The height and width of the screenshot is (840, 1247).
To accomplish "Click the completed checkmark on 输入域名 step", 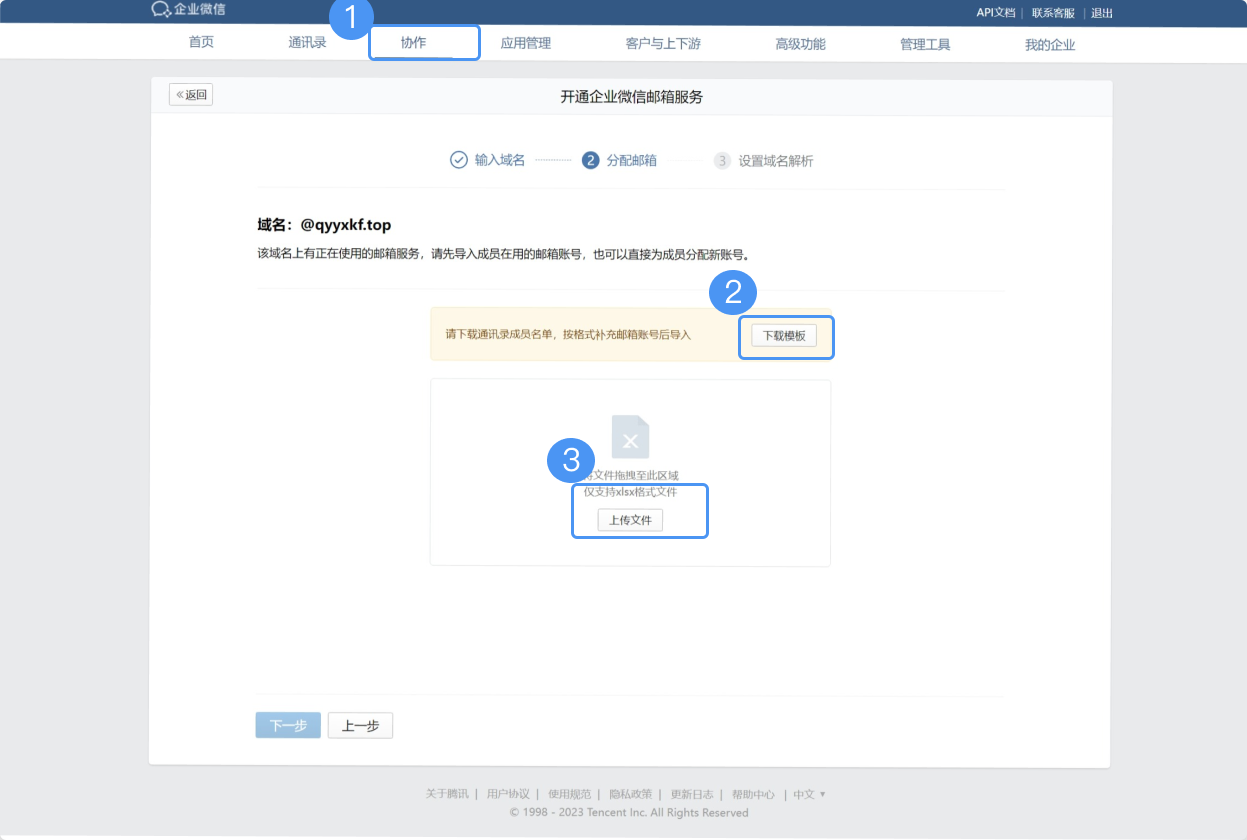I will point(459,160).
